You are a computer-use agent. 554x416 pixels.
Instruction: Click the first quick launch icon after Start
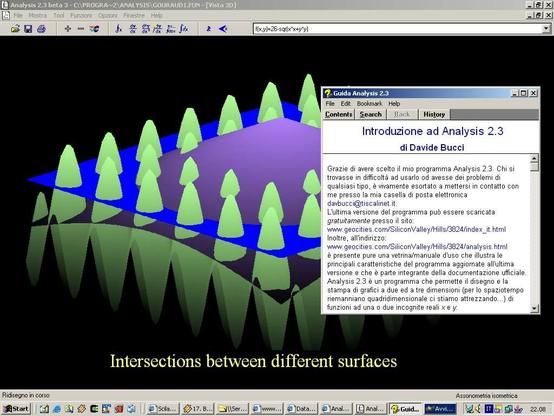point(44,409)
